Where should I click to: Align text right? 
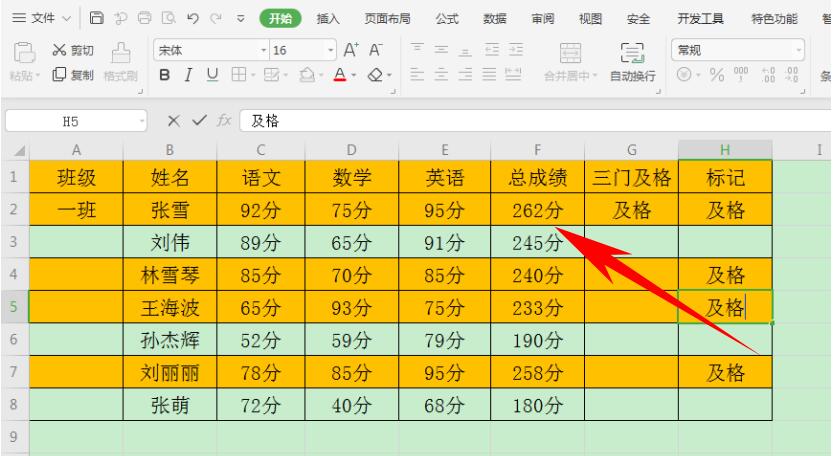click(x=465, y=74)
